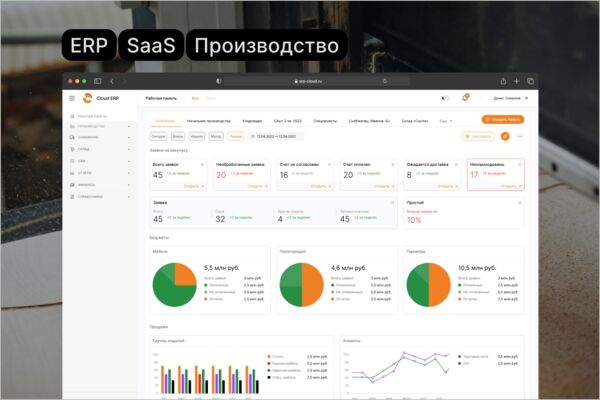Screen dimensions: 600x400
Task: Select the Мои filter next to Рабочая панель
Action: tap(211, 98)
